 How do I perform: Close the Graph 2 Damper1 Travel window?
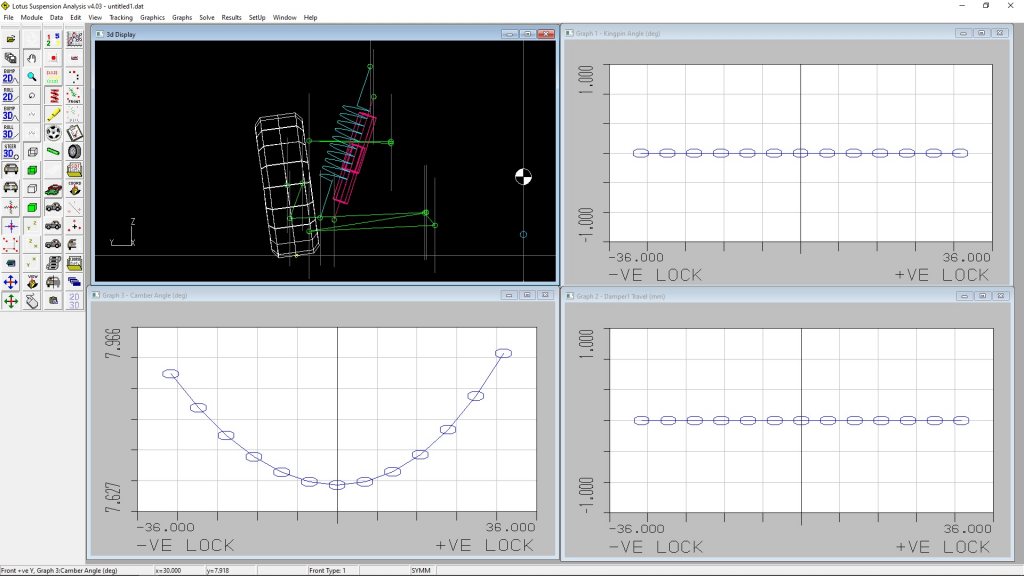(x=1000, y=296)
